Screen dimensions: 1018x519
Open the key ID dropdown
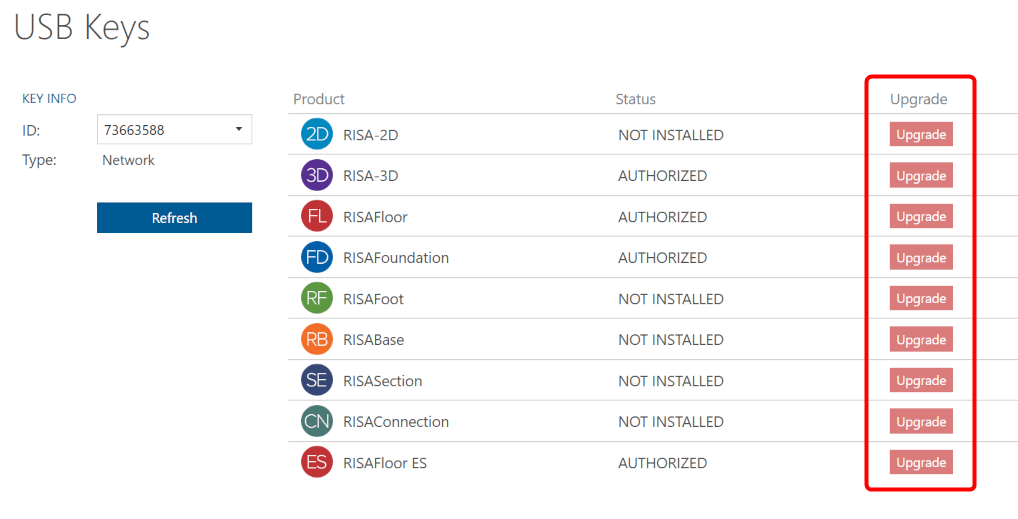click(175, 130)
